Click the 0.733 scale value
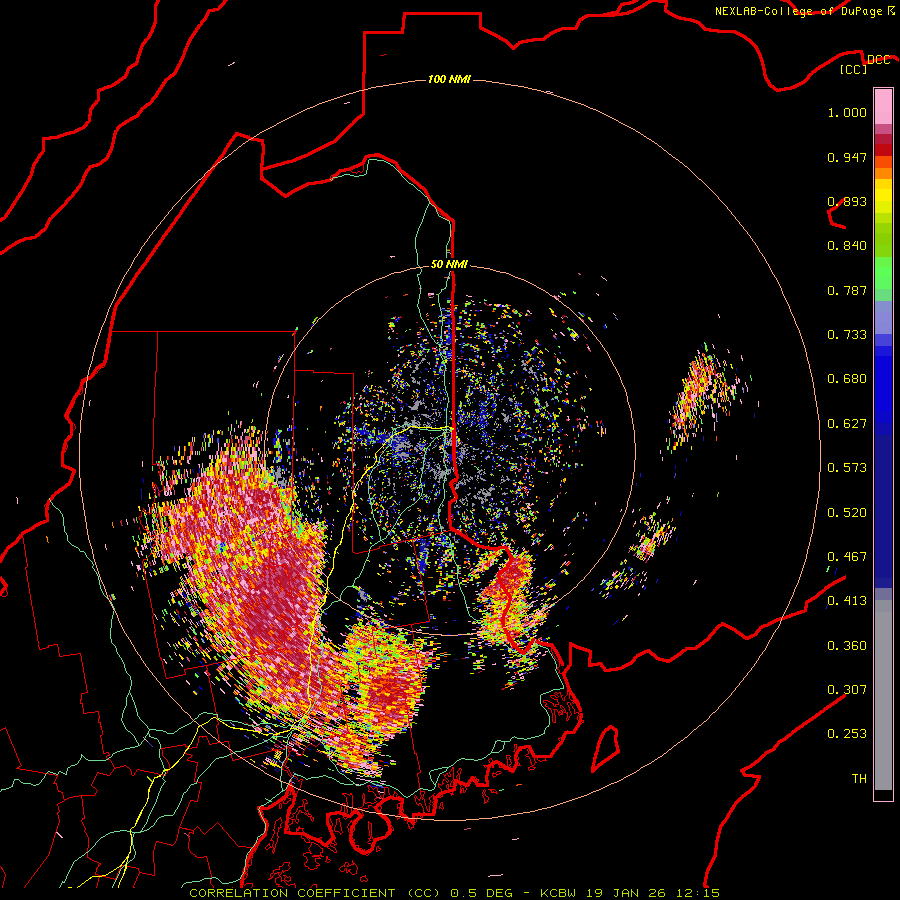 tap(847, 335)
